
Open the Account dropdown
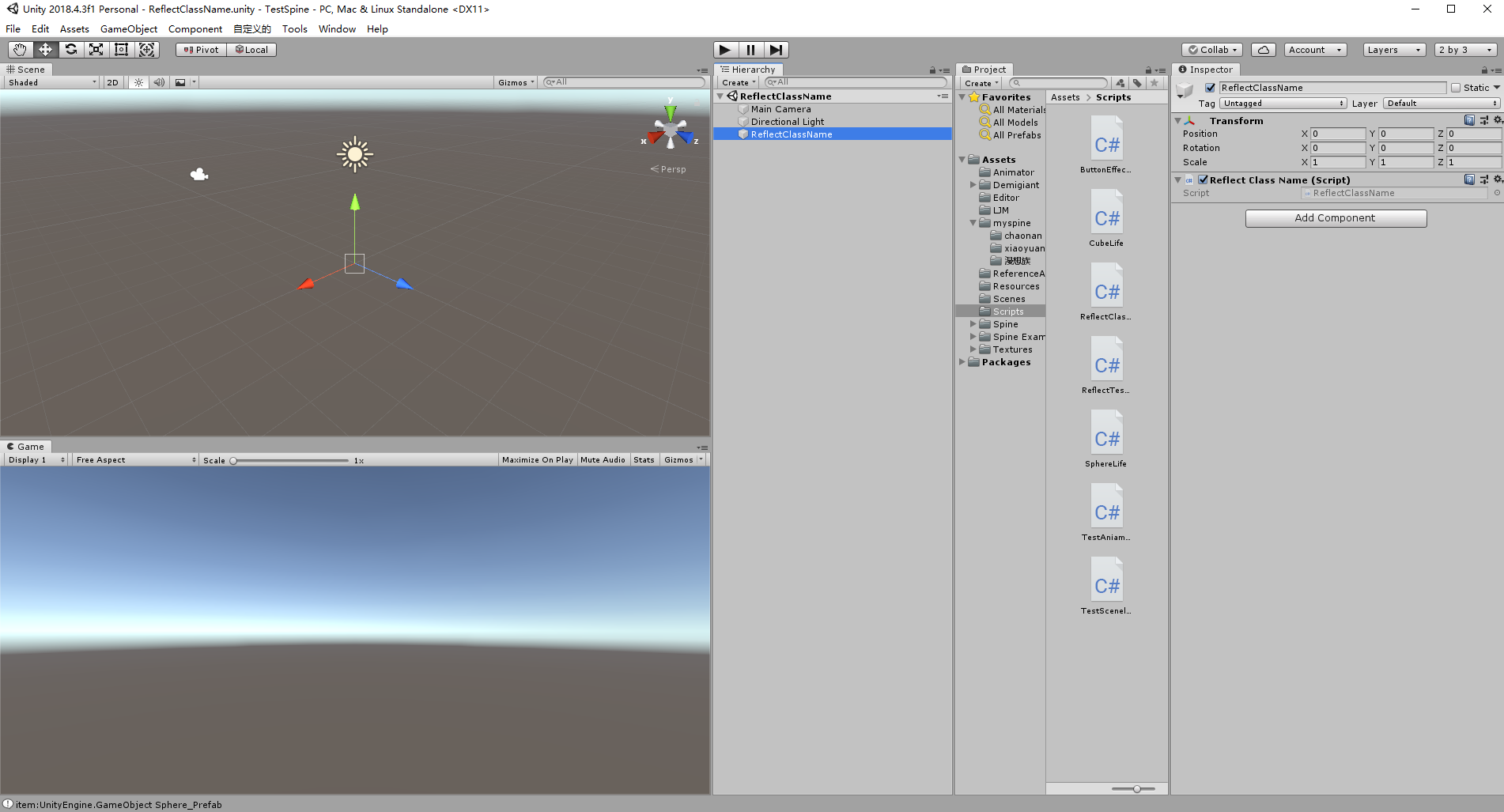point(1315,50)
